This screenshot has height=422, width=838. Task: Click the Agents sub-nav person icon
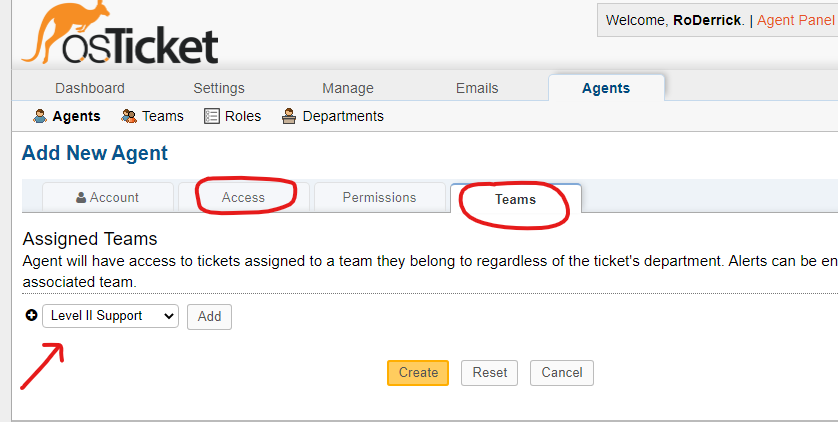pyautogui.click(x=40, y=116)
